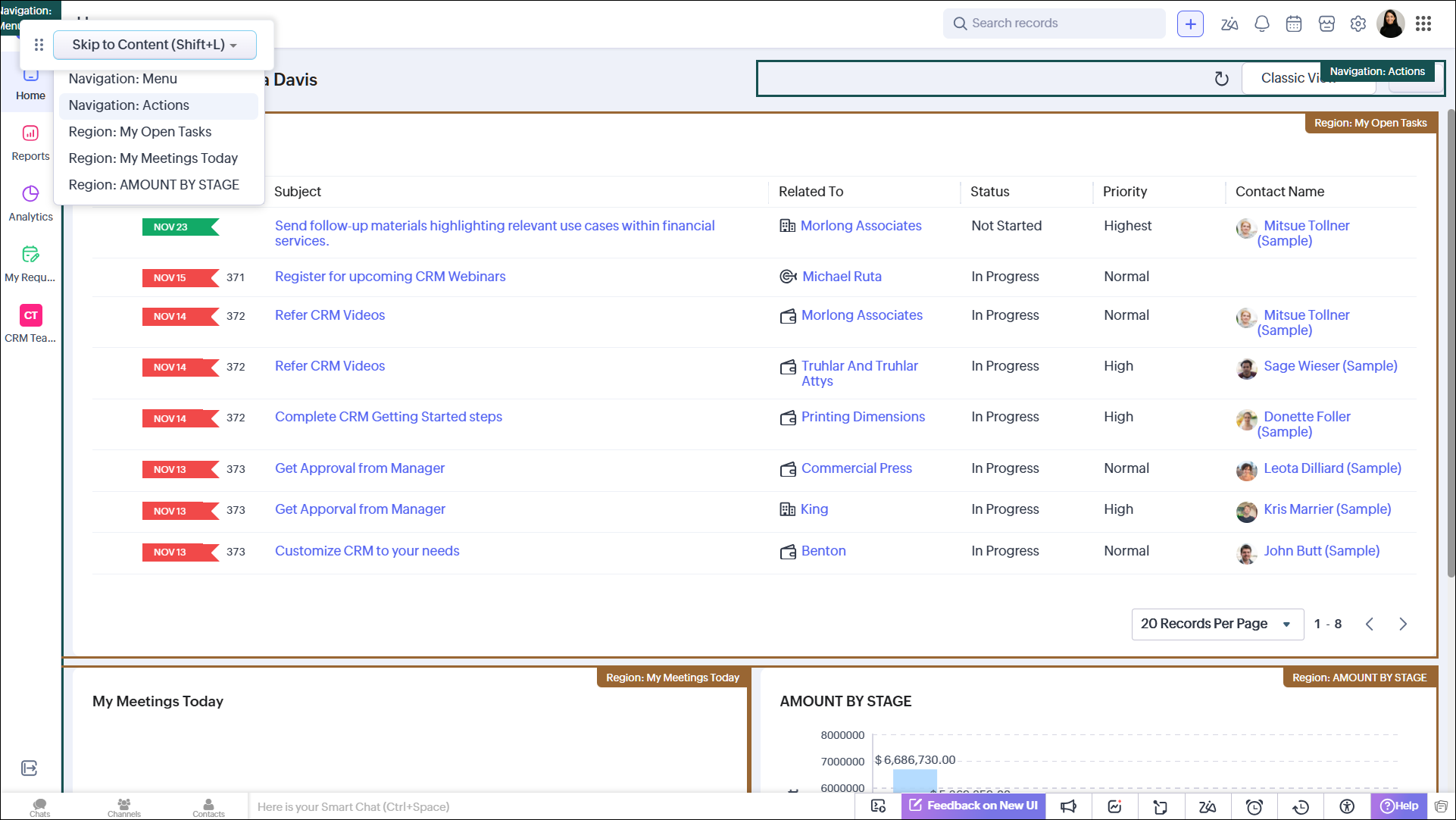Open the notifications bell
This screenshot has width=1456, height=820.
point(1261,23)
